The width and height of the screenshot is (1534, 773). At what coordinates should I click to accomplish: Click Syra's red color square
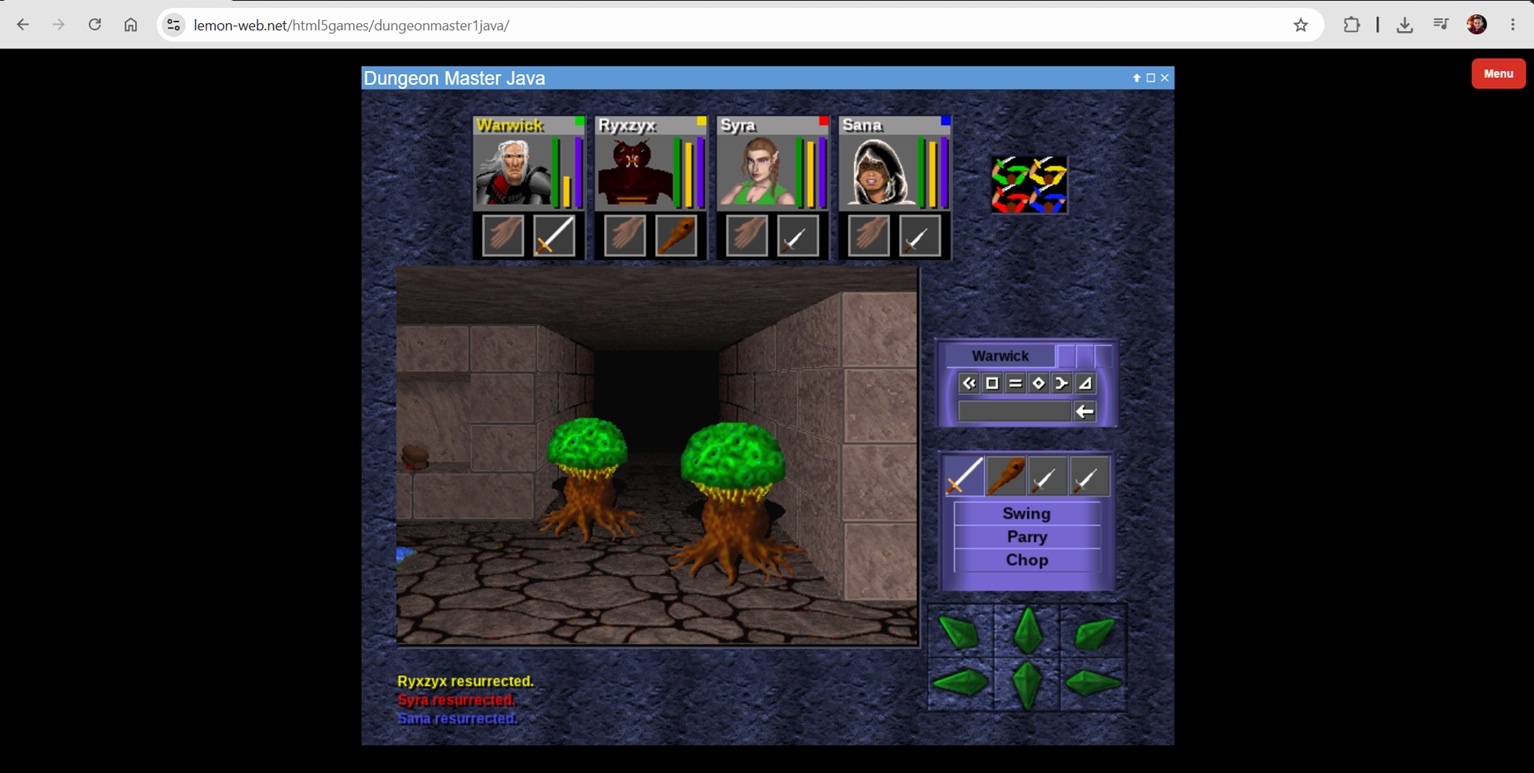pyautogui.click(x=823, y=122)
